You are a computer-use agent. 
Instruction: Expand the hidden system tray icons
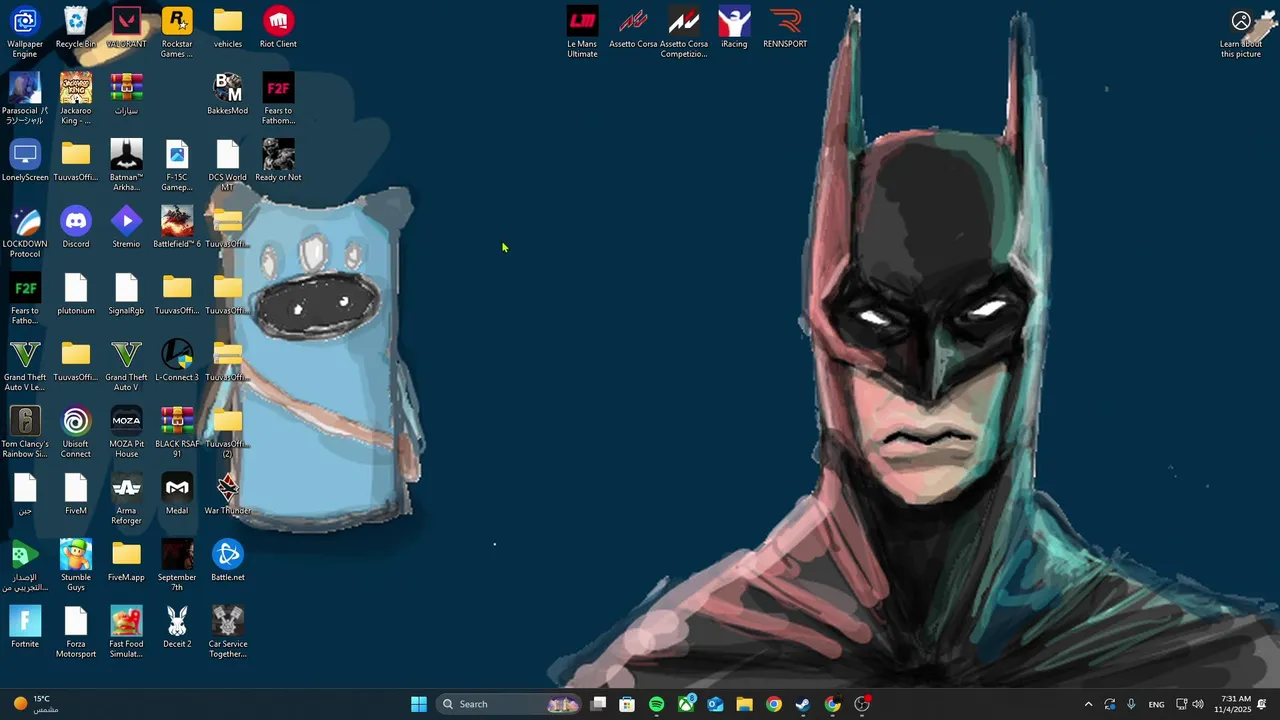1088,704
